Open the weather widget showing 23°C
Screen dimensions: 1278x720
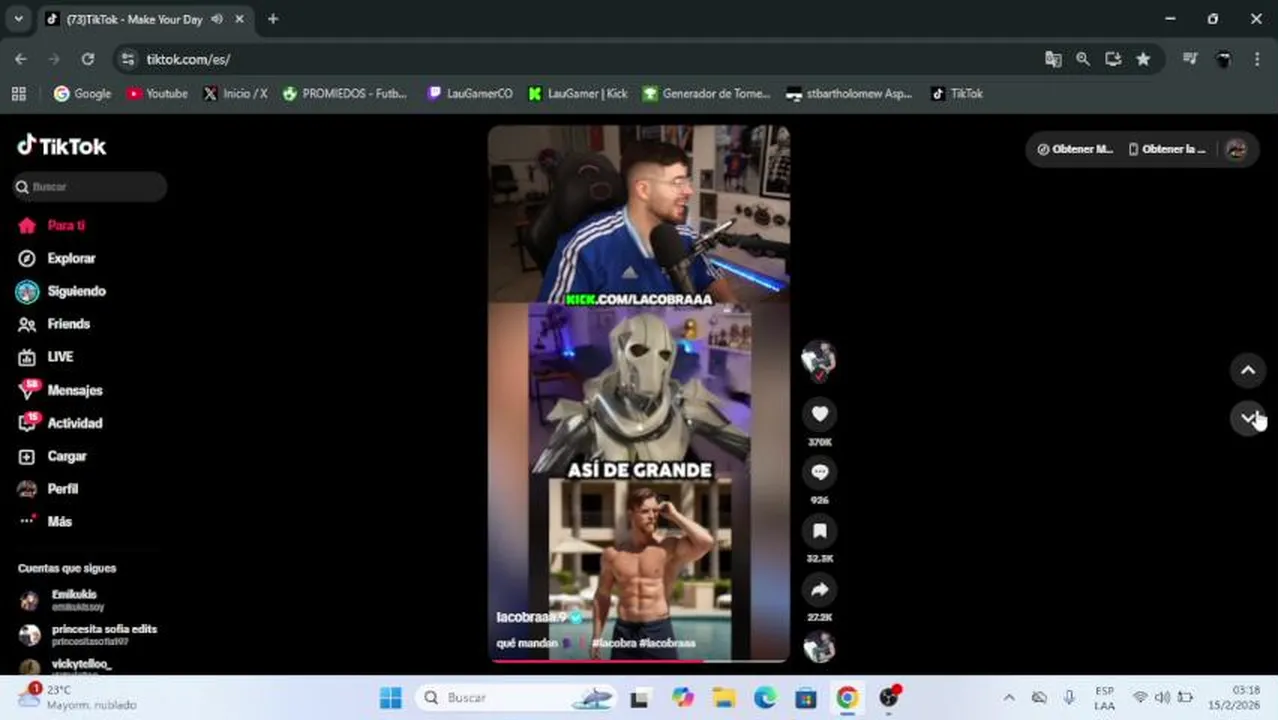tap(78, 697)
